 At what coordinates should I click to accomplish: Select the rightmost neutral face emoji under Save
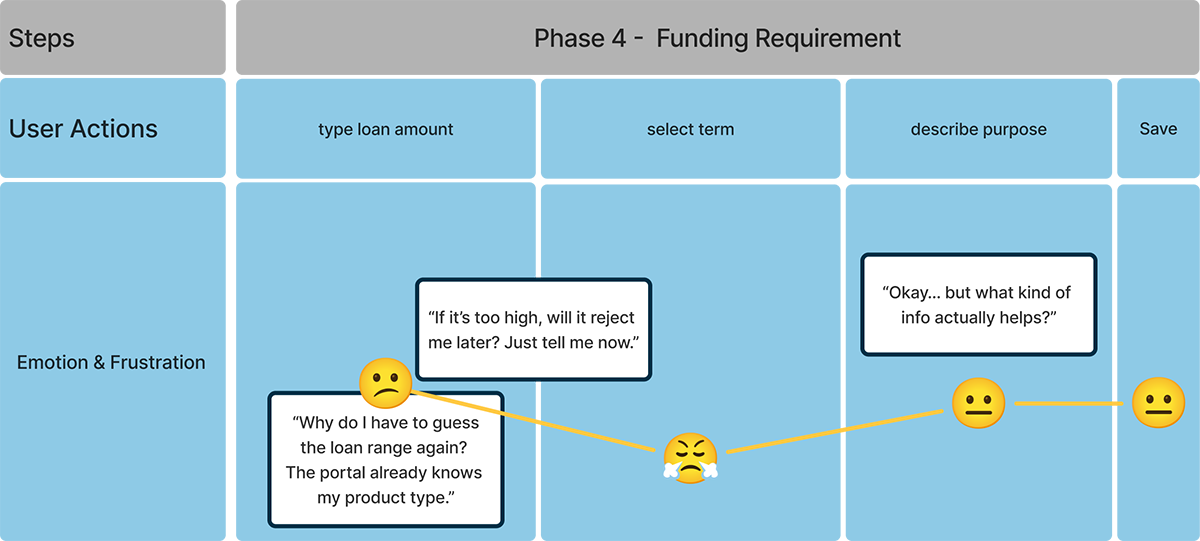1158,404
